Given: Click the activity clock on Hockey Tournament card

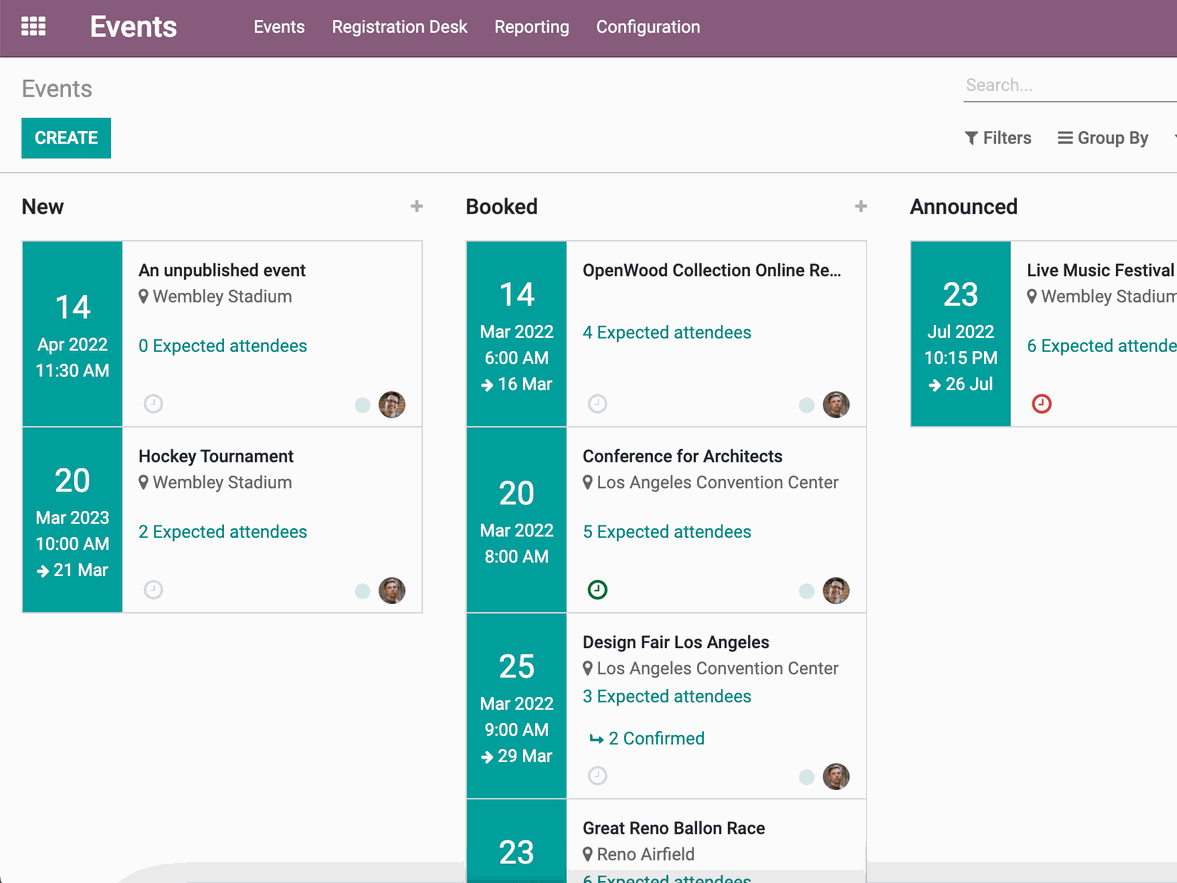Looking at the screenshot, I should point(152,590).
